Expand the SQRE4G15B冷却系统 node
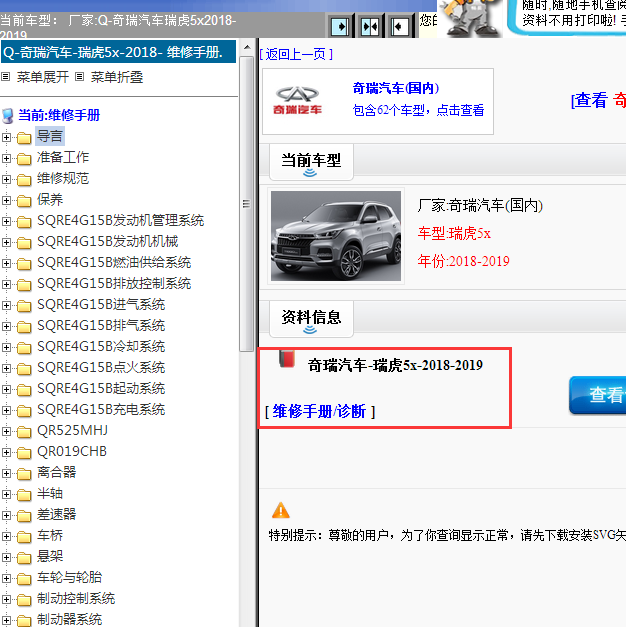The image size is (626, 627). point(6,347)
